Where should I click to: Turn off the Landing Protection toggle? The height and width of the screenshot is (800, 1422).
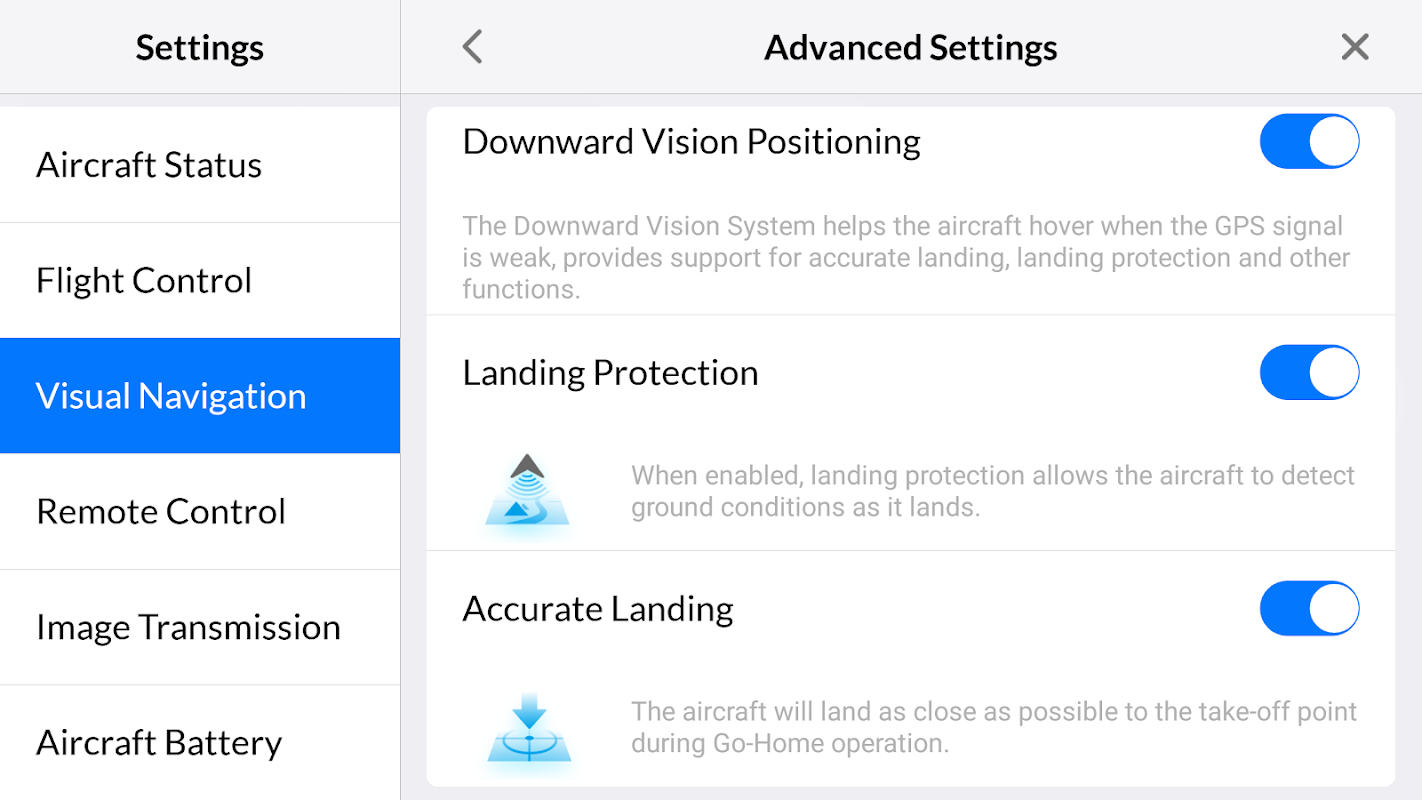[x=1309, y=373]
